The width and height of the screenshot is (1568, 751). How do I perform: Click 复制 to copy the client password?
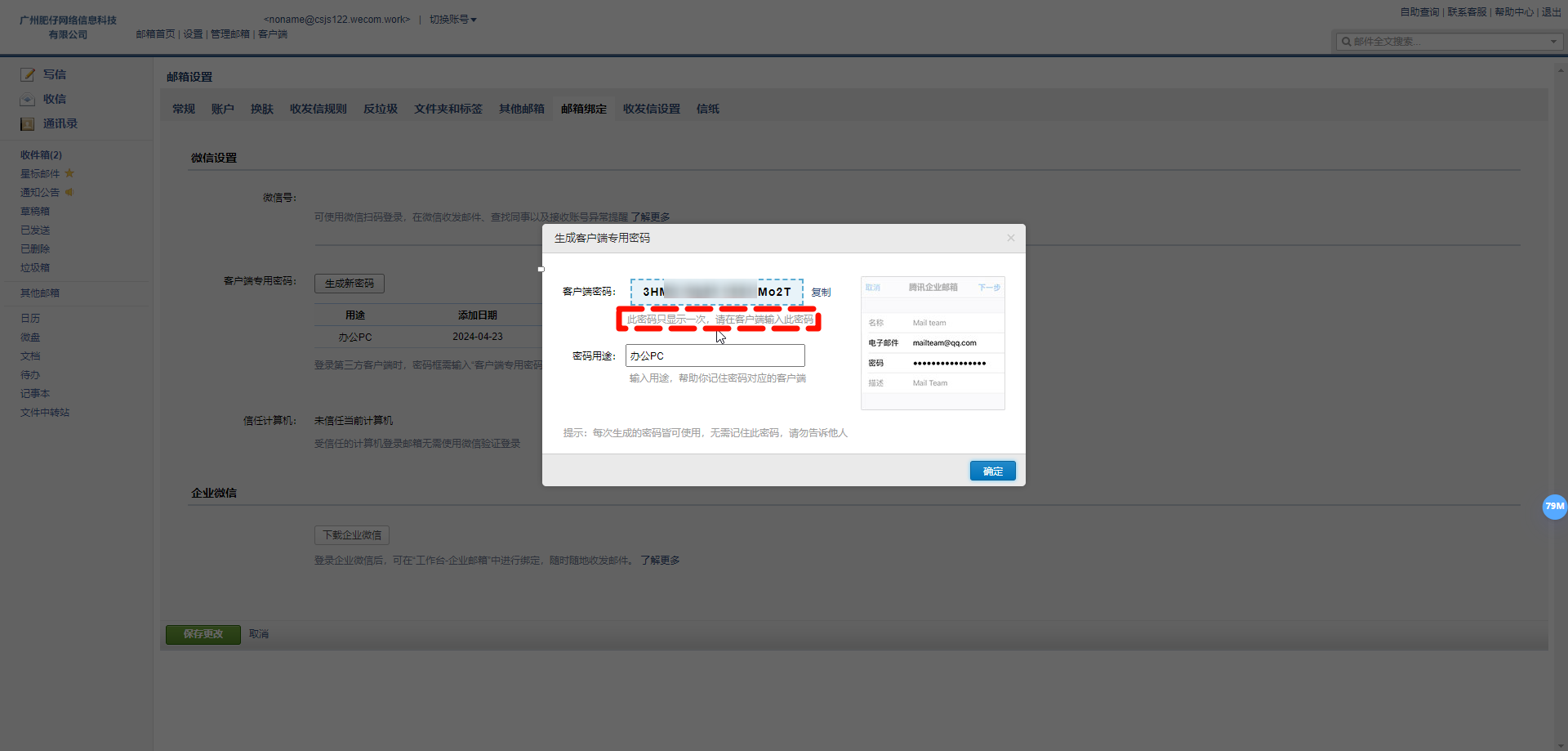[821, 292]
